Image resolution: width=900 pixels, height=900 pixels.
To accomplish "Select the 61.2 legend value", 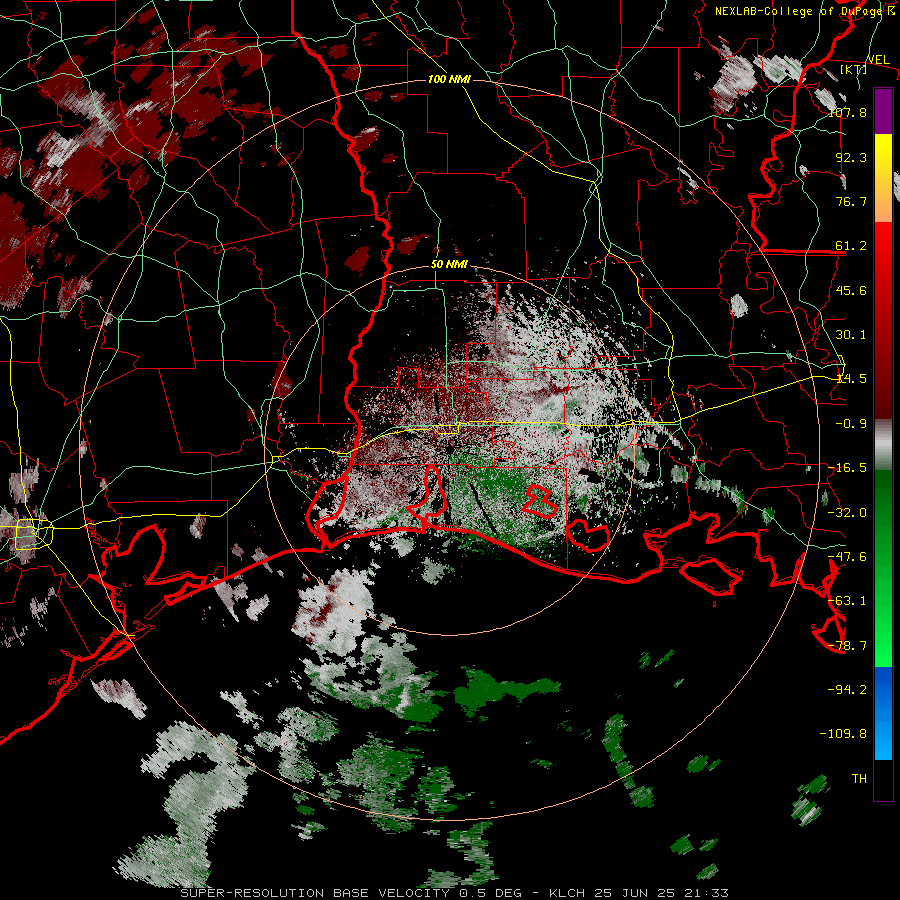I will click(851, 246).
